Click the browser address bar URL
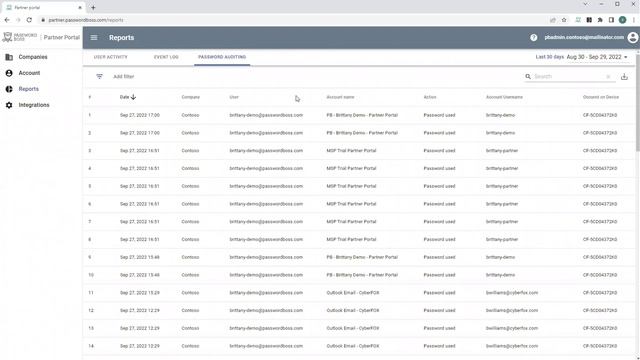This screenshot has height=360, width=640. pos(86,20)
